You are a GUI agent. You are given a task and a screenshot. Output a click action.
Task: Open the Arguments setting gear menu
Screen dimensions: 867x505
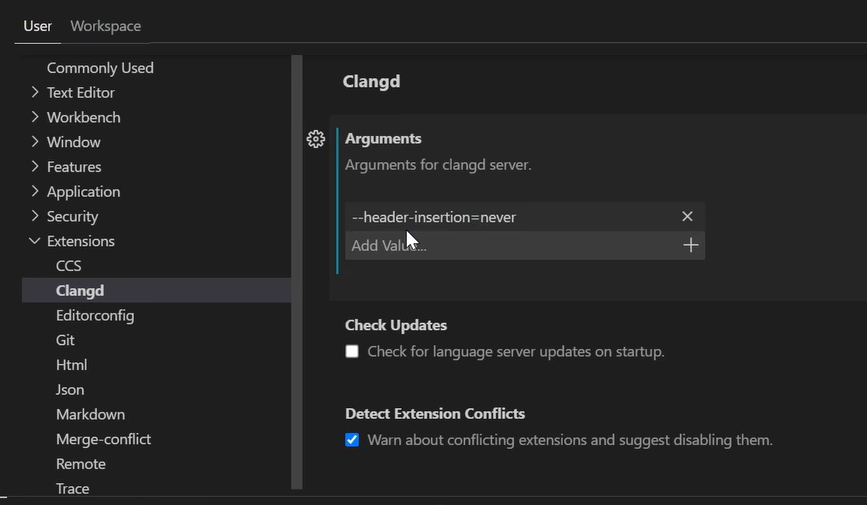click(316, 139)
